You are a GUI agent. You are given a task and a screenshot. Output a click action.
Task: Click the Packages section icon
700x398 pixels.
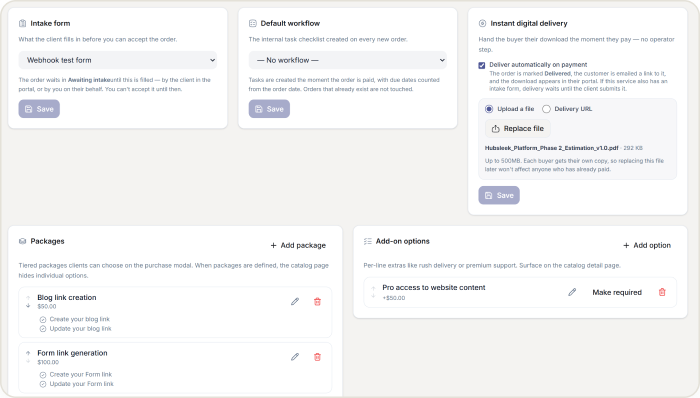coord(22,241)
